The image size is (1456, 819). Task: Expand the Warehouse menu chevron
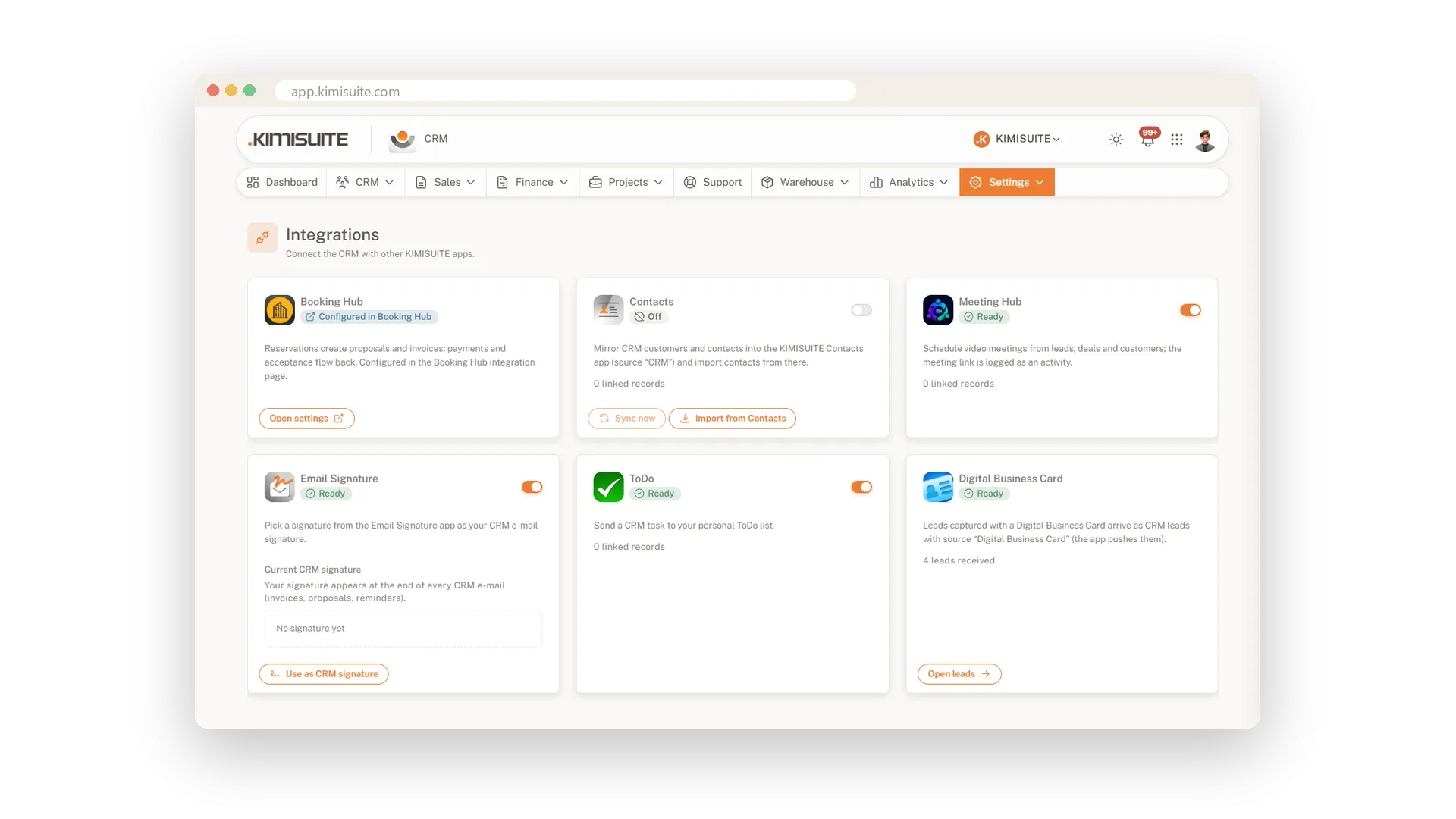coord(844,183)
